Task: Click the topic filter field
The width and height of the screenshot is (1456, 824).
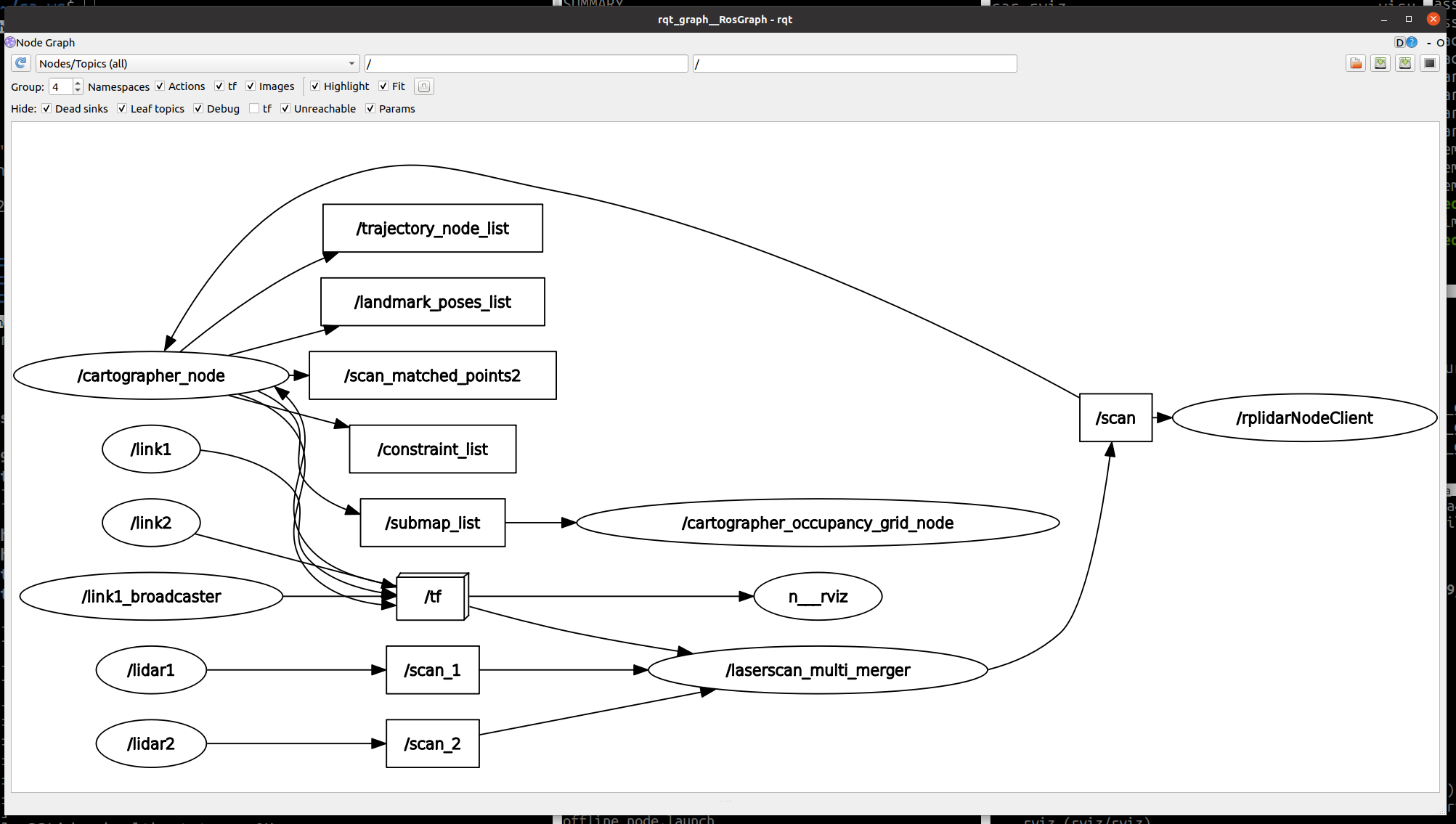Action: [x=855, y=63]
